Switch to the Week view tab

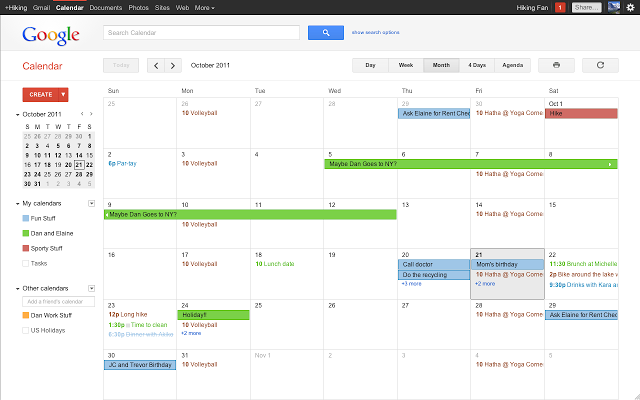406,65
